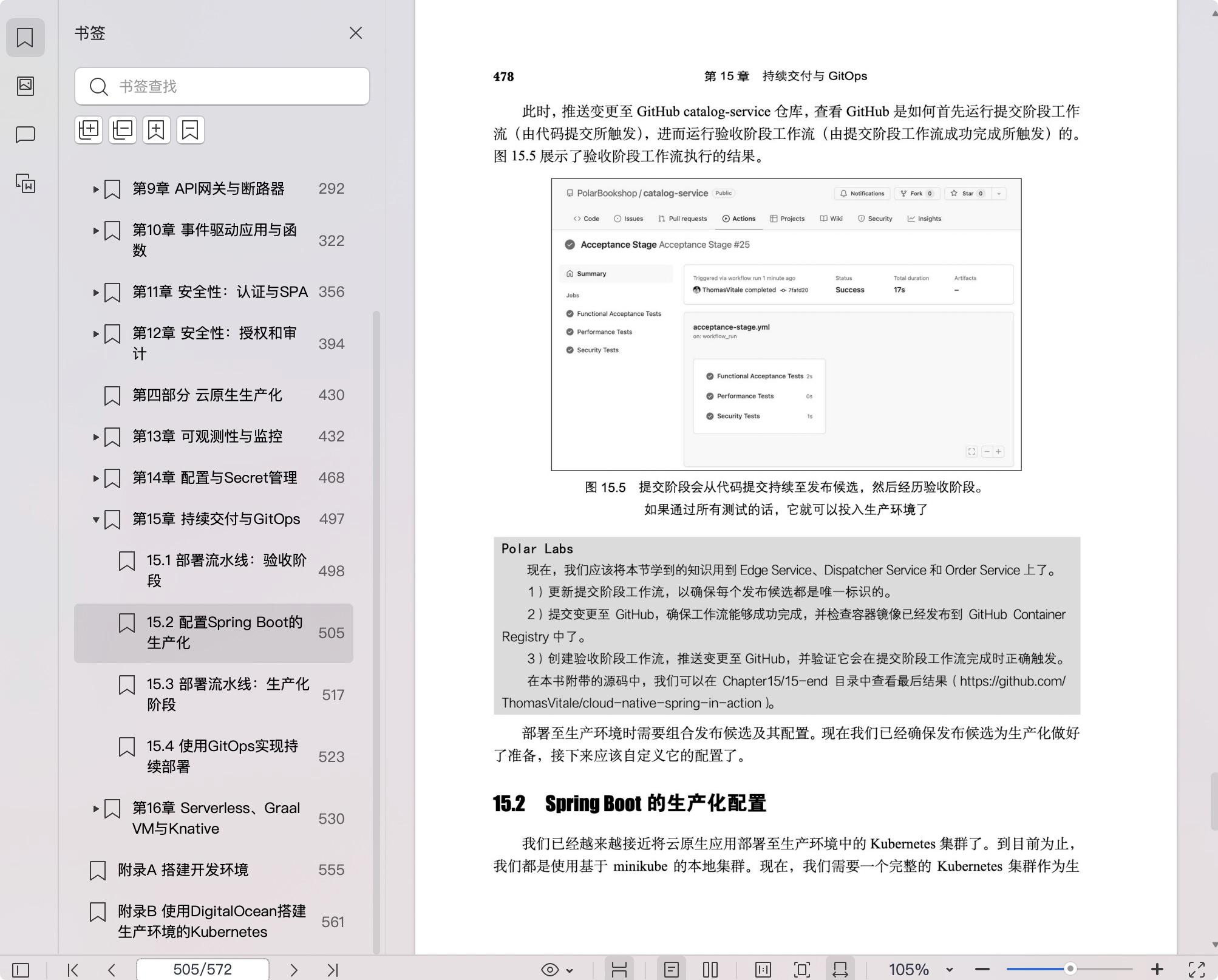Expand all bookmarks icon

[x=89, y=130]
